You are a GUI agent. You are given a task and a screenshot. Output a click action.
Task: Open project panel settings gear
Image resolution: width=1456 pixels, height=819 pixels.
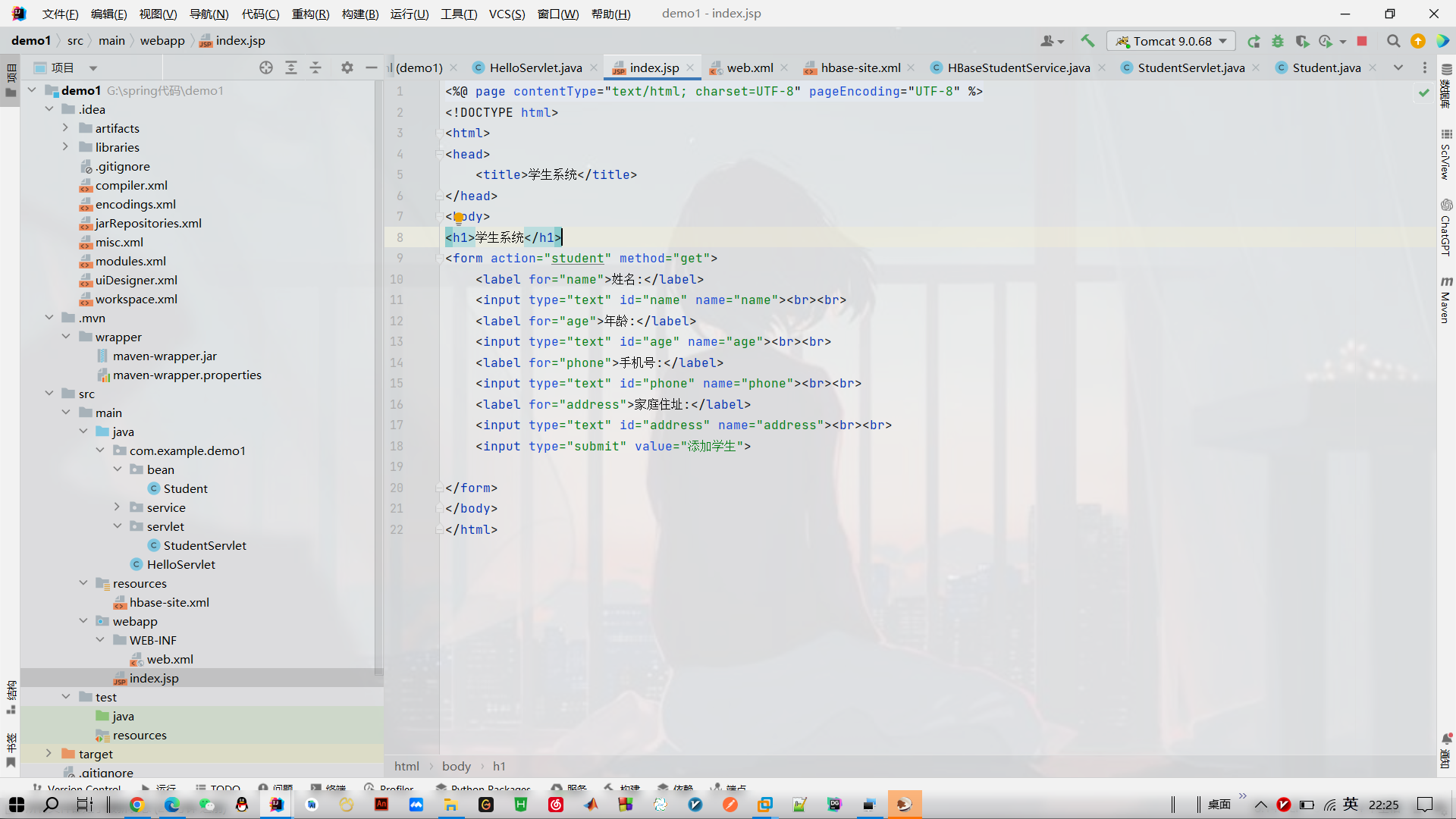[x=347, y=67]
